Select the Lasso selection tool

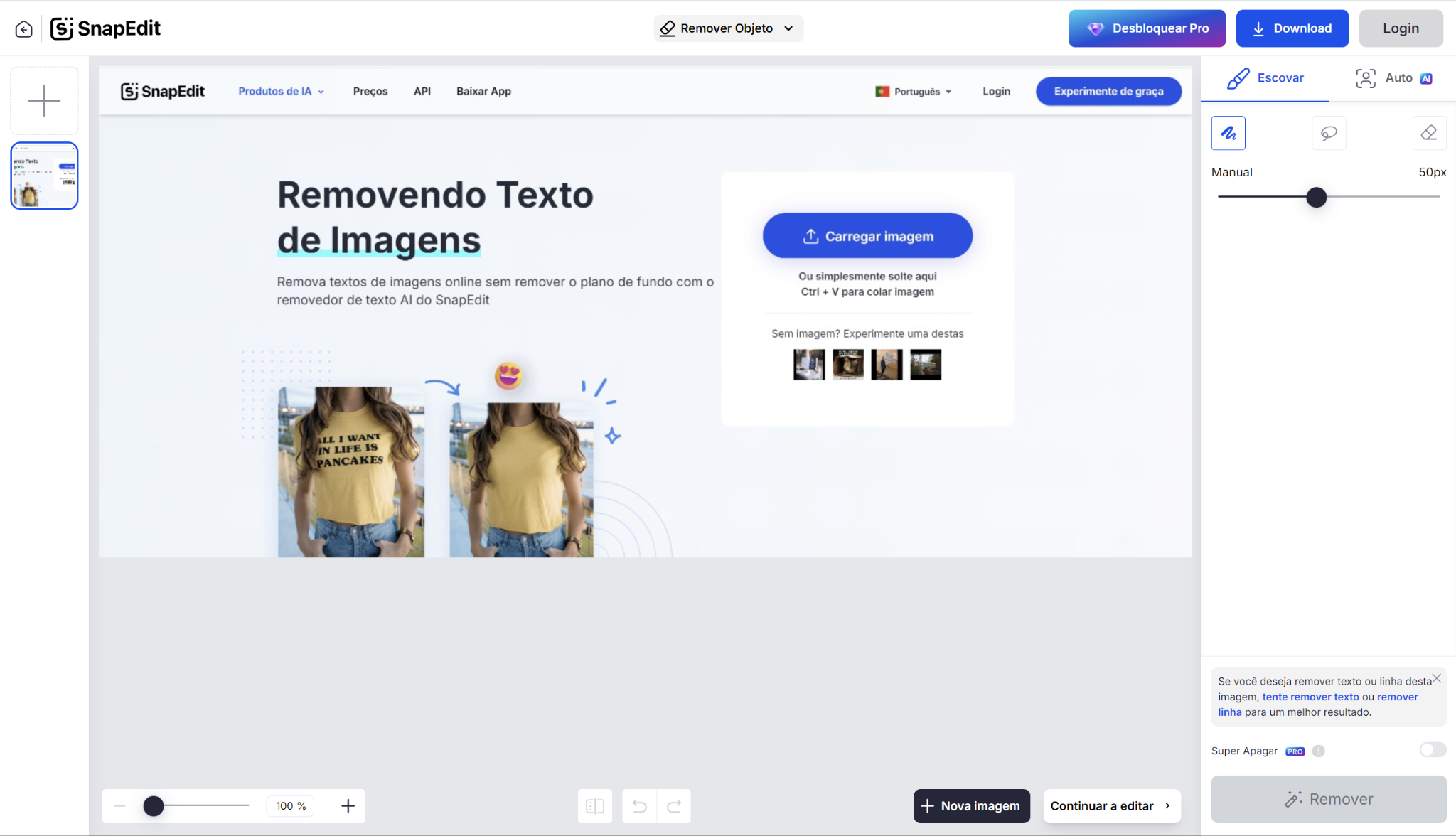click(x=1329, y=133)
